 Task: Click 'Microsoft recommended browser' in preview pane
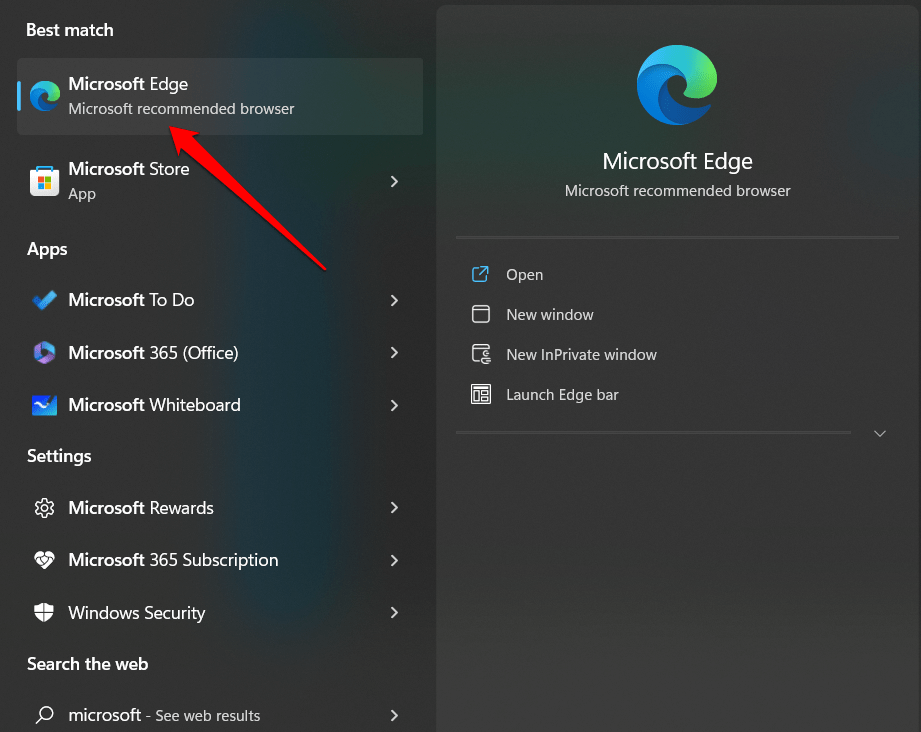(x=677, y=191)
